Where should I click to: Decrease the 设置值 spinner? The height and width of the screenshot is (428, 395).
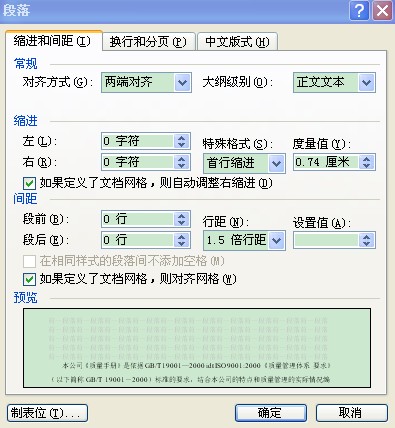(367, 244)
